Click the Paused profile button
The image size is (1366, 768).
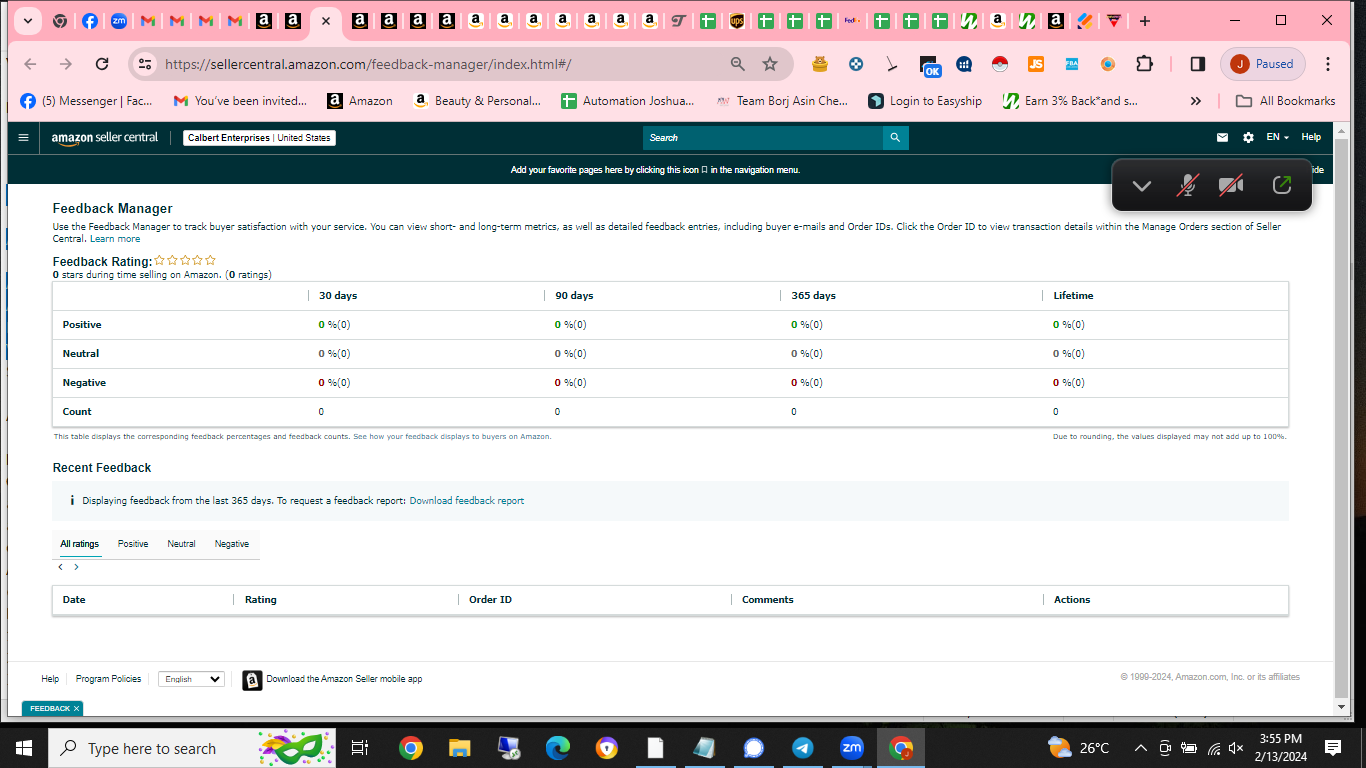[x=1263, y=64]
